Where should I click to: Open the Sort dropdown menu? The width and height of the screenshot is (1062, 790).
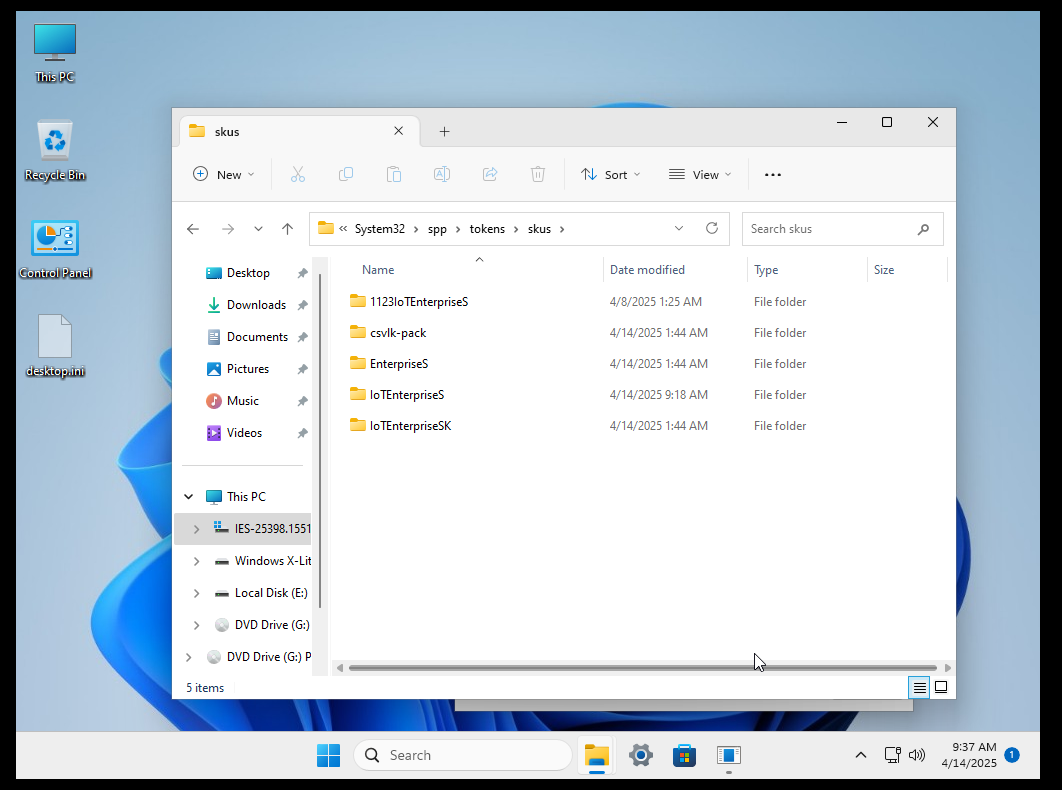(x=610, y=175)
